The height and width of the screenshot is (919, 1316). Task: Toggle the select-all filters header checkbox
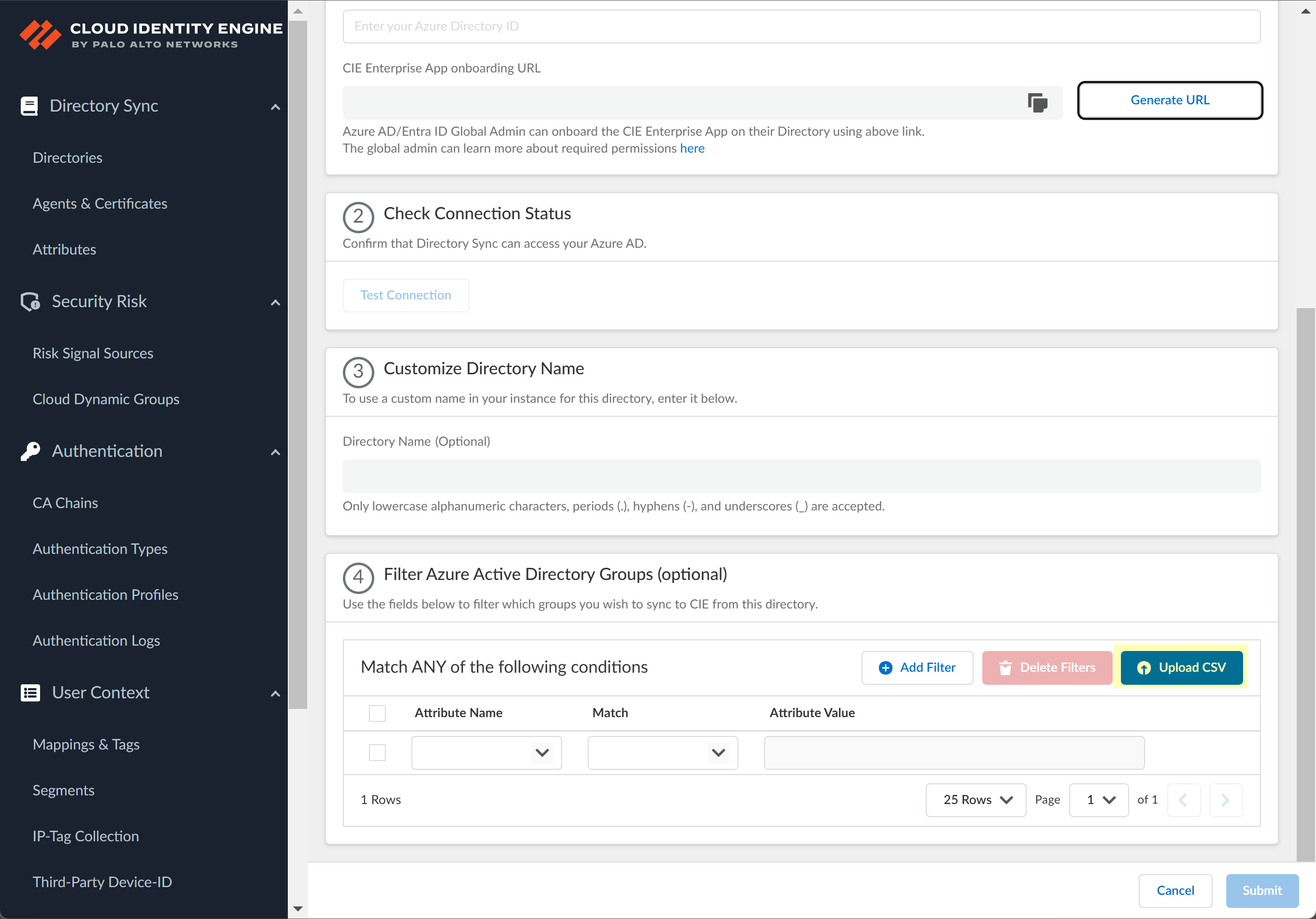377,713
